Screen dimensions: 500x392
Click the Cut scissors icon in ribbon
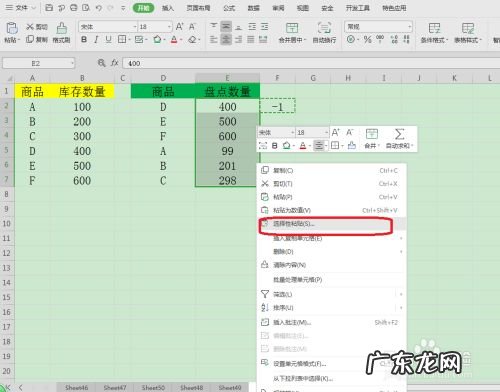tap(30, 27)
